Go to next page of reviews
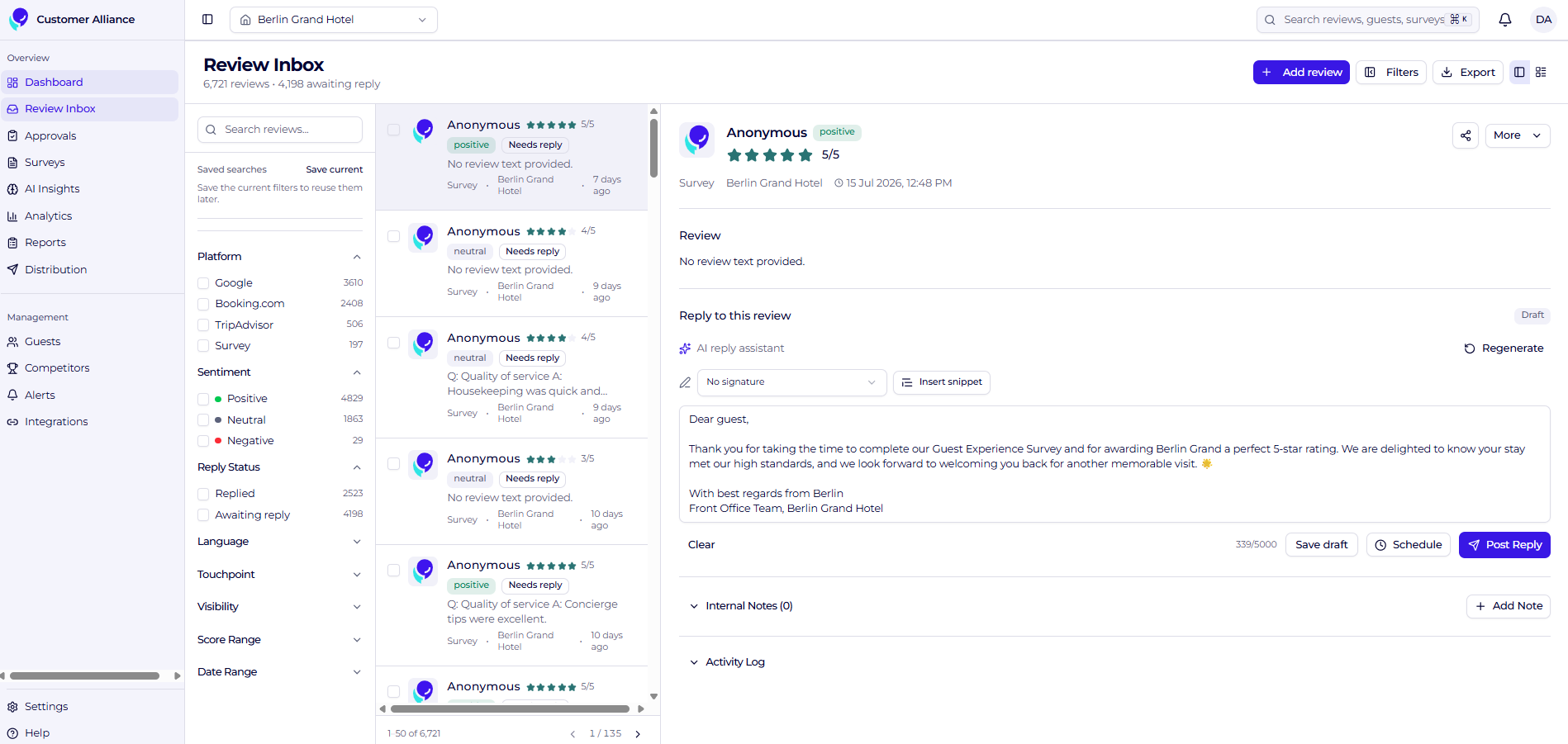1568x744 pixels. point(638,733)
